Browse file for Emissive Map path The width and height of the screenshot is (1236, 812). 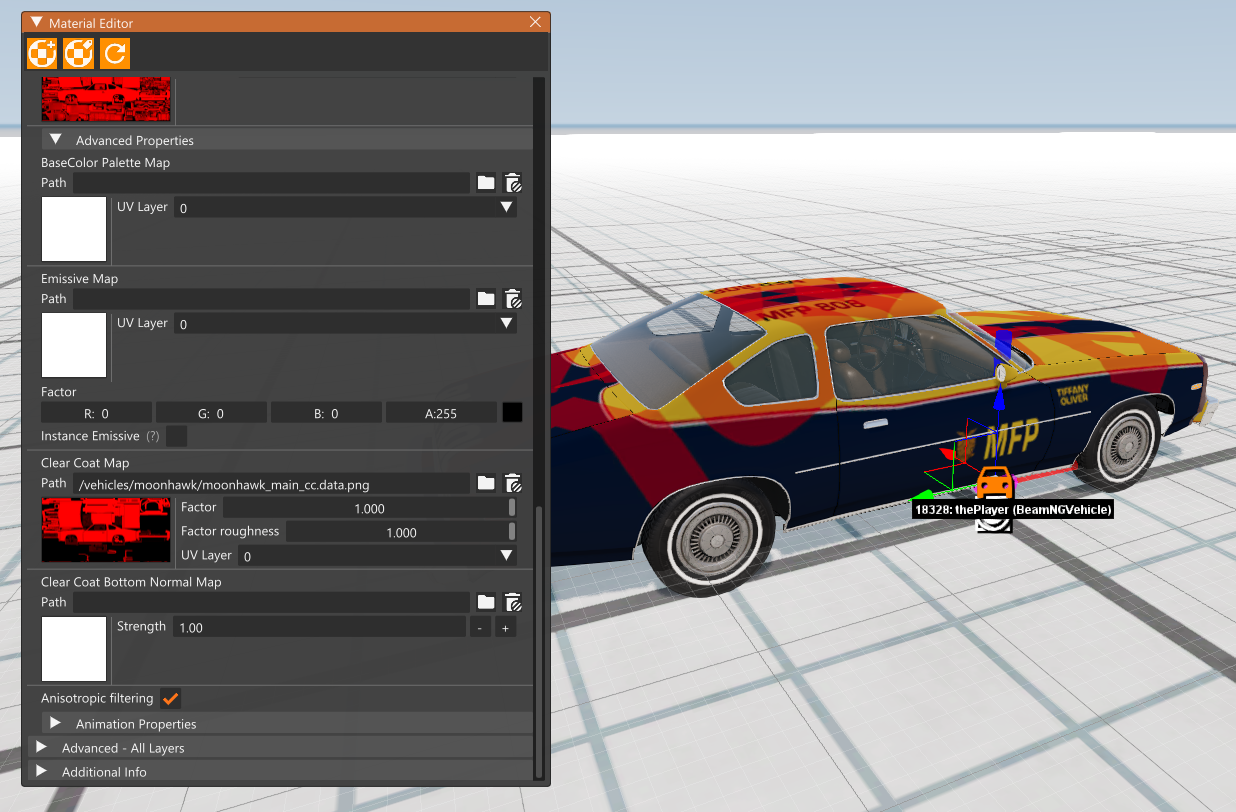486,299
